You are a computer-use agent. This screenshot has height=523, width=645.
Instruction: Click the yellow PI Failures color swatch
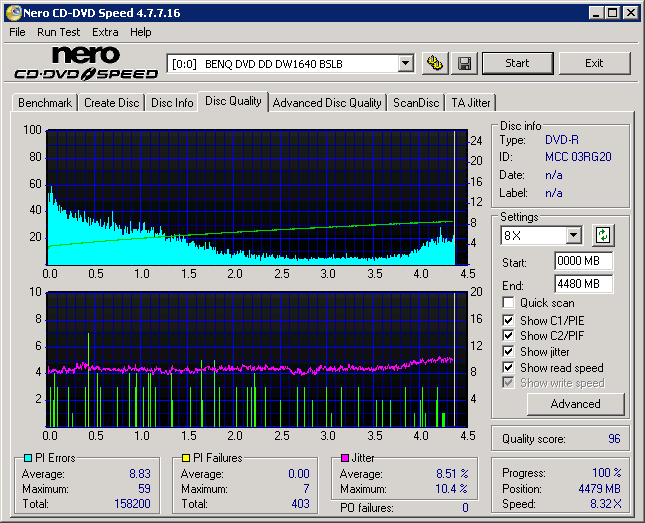pos(186,458)
